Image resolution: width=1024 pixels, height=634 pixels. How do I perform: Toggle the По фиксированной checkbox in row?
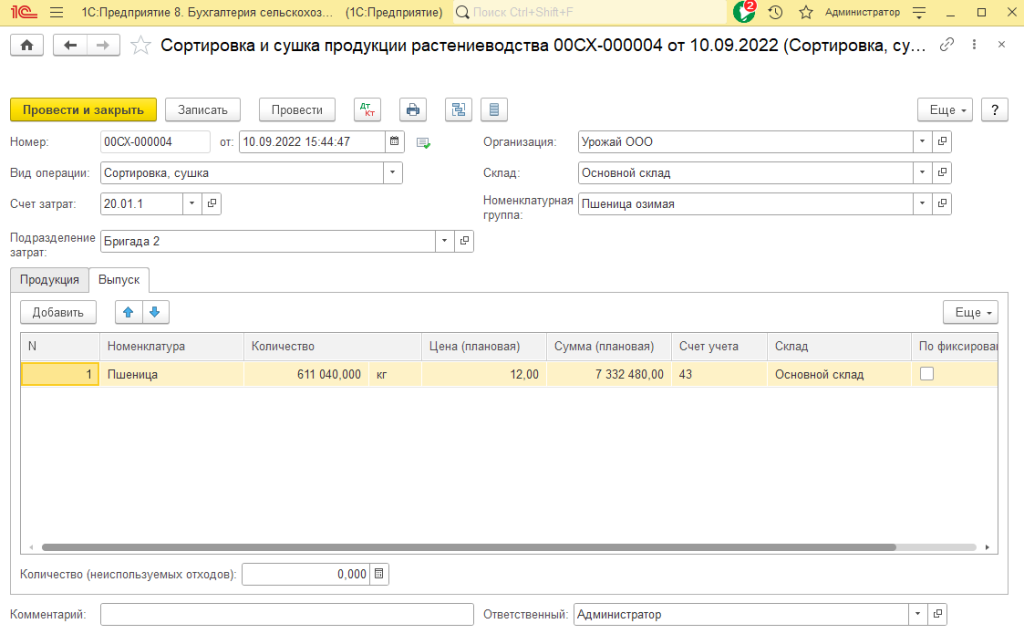927,374
